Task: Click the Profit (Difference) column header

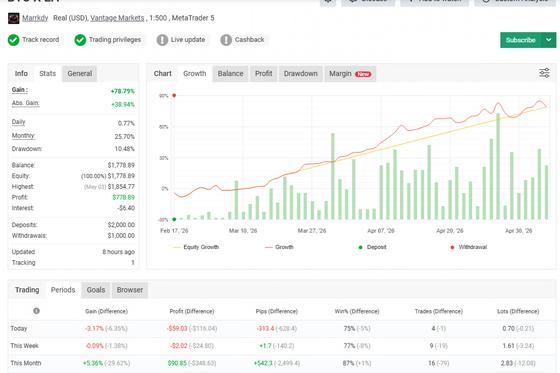Action: 192,311
